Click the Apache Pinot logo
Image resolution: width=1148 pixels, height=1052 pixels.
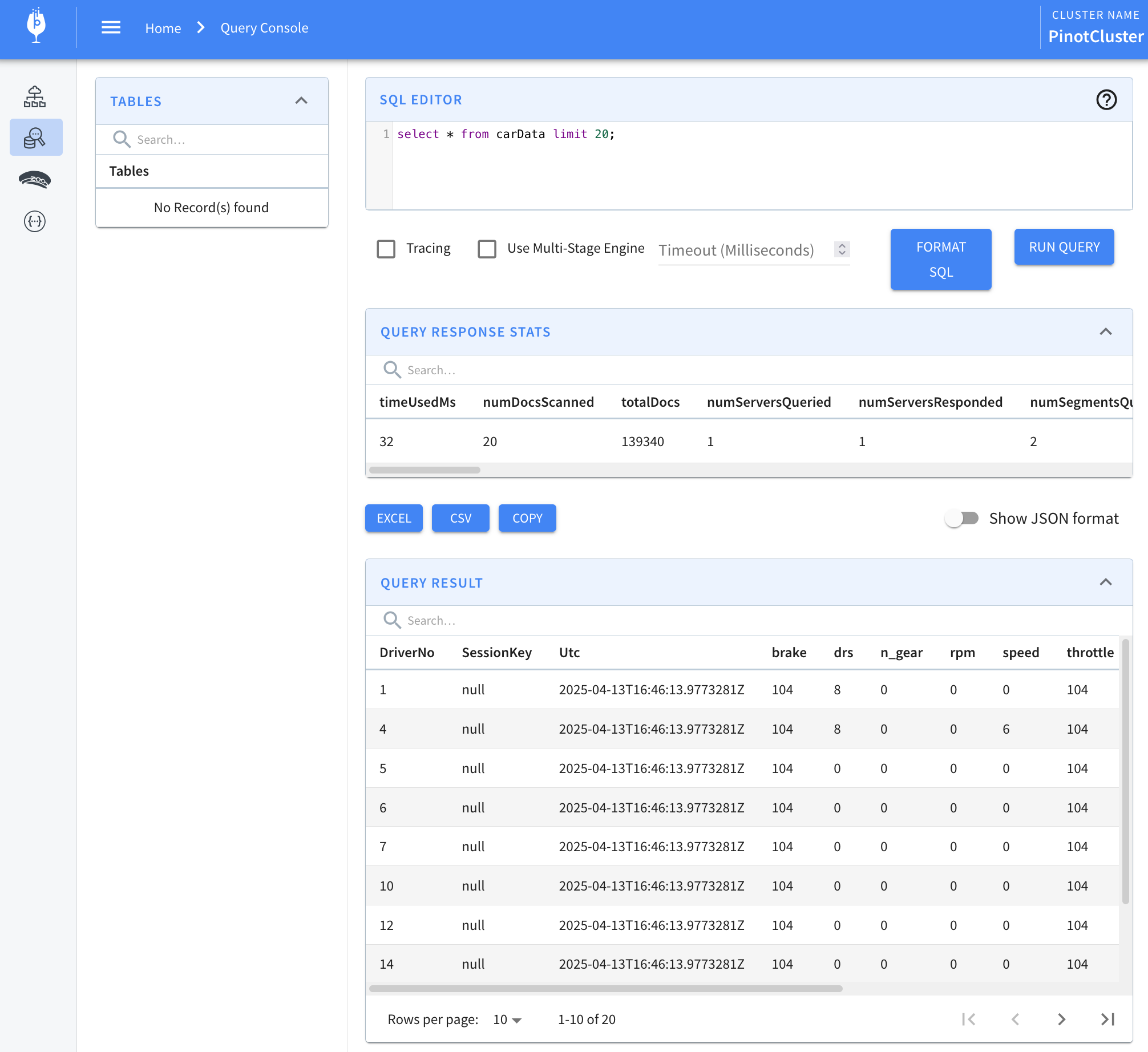point(37,26)
